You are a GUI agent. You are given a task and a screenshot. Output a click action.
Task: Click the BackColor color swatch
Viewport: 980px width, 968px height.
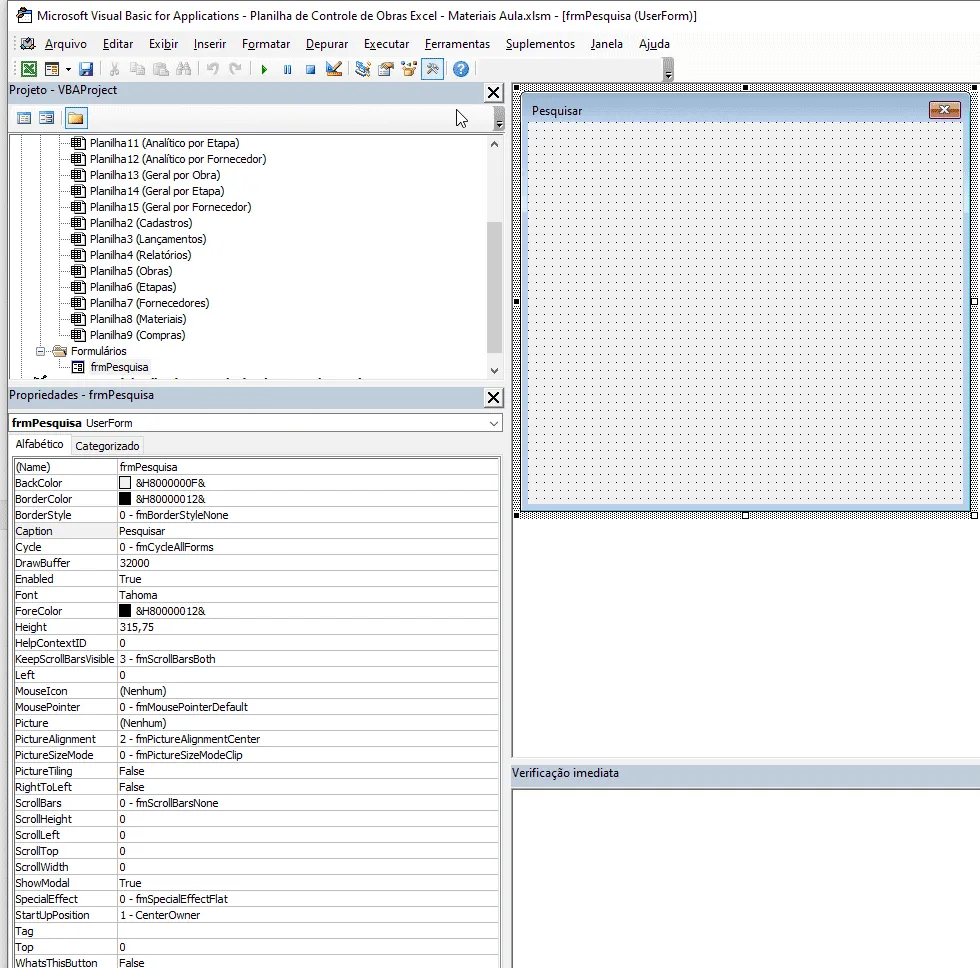[125, 482]
